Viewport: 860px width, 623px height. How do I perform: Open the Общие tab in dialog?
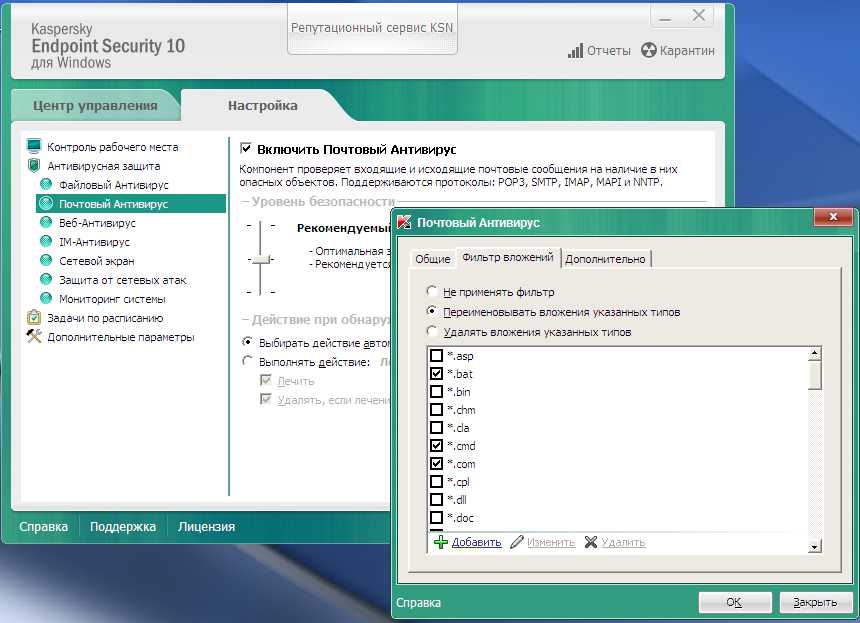click(x=433, y=259)
